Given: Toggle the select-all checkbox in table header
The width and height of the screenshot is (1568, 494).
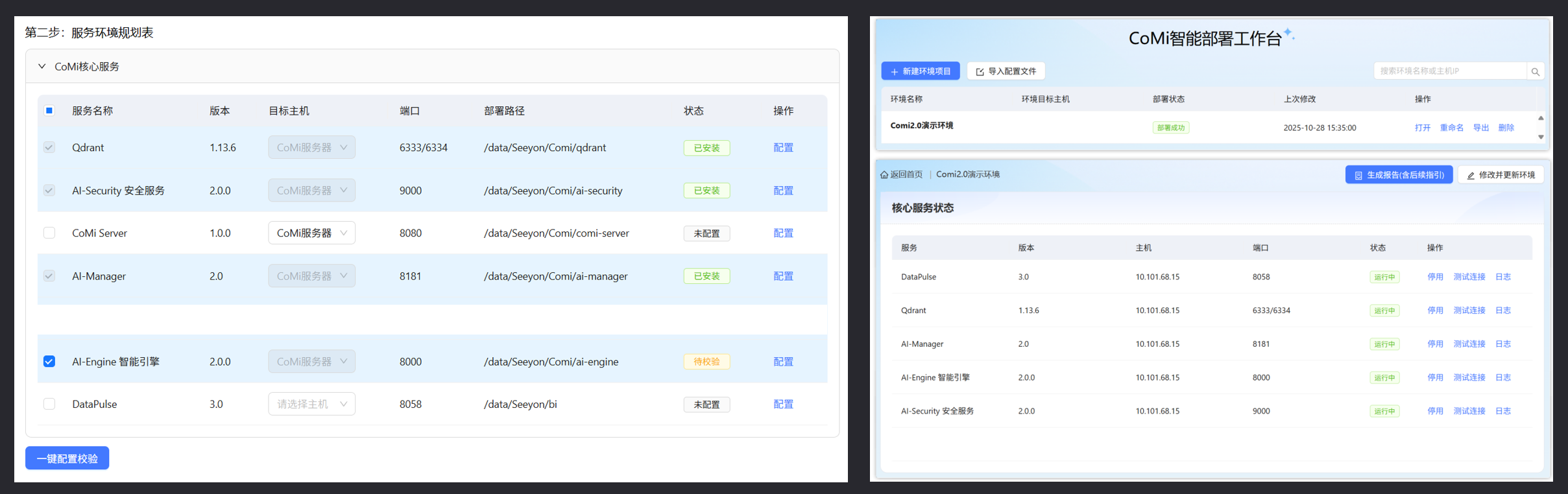Looking at the screenshot, I should tap(49, 111).
